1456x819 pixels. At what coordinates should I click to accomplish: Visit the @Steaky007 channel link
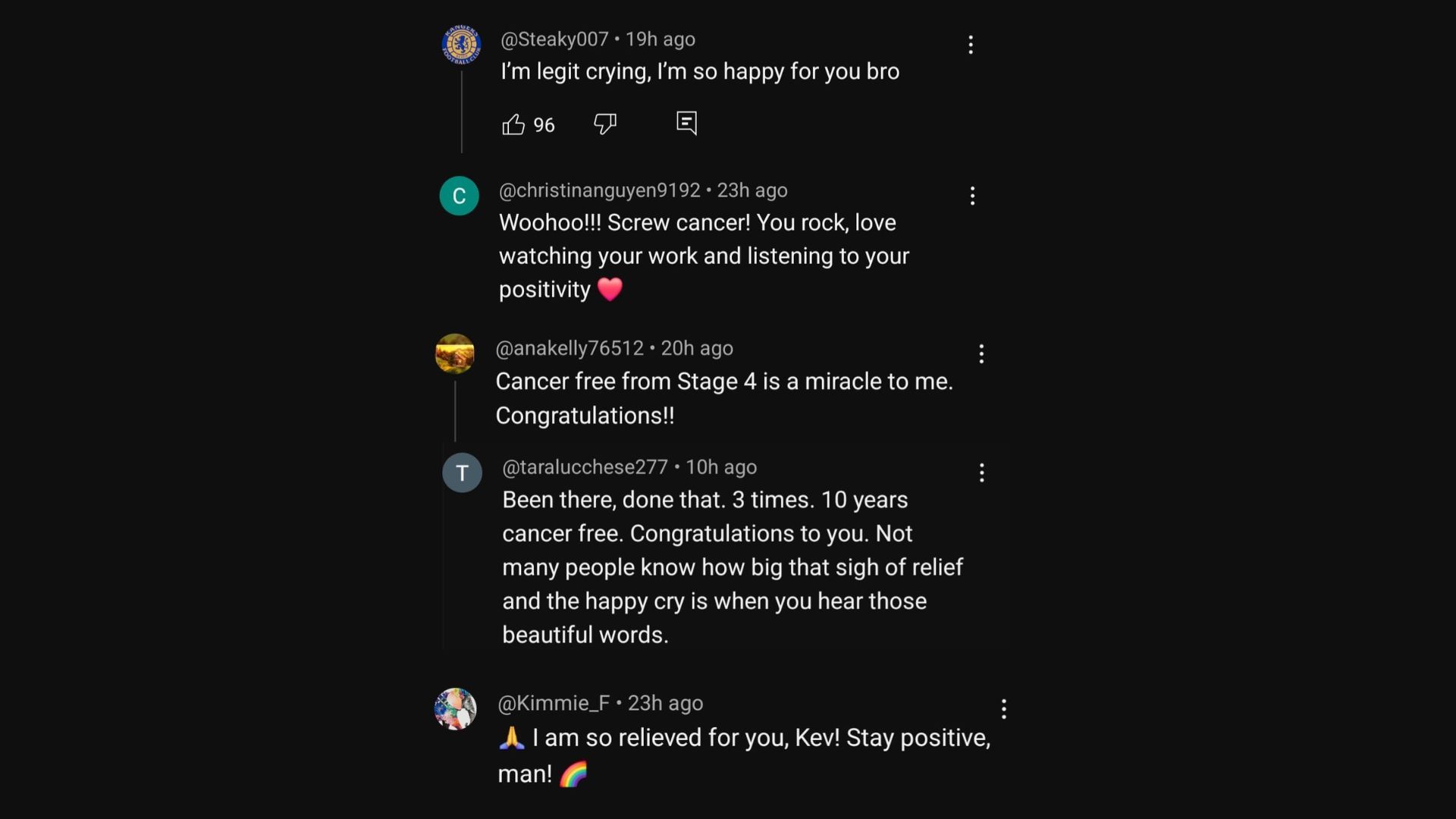554,39
